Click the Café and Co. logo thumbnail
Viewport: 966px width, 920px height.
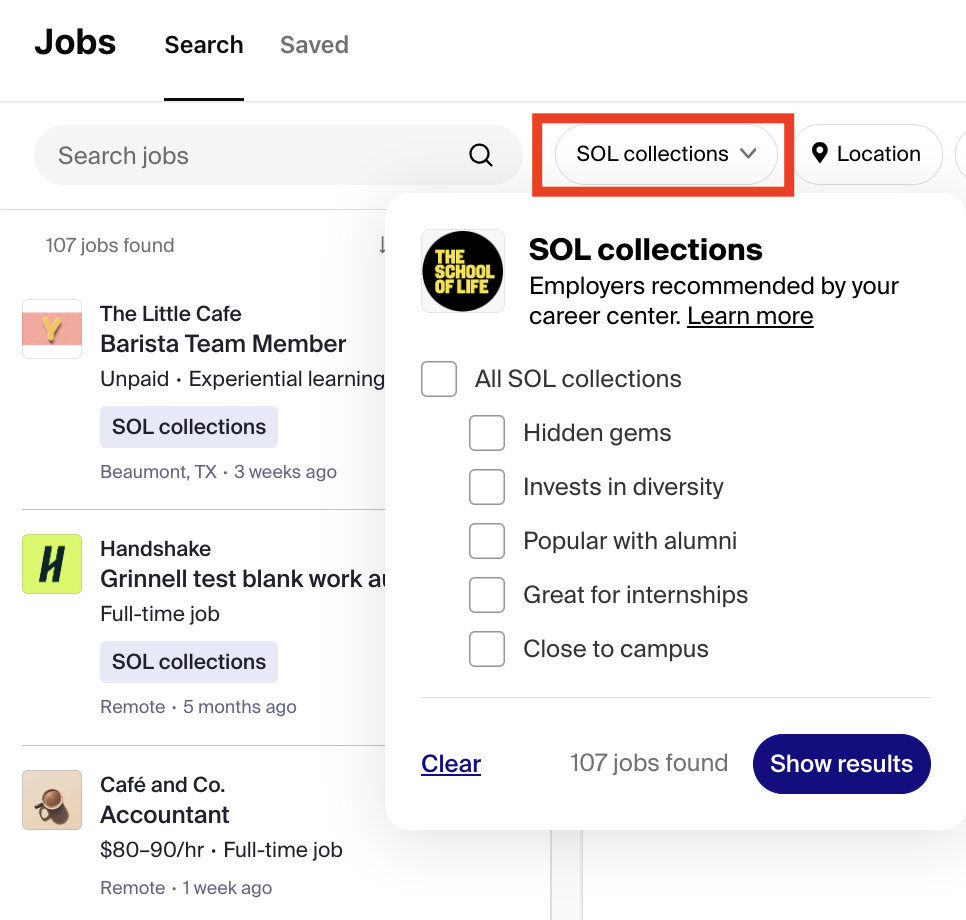coord(52,800)
